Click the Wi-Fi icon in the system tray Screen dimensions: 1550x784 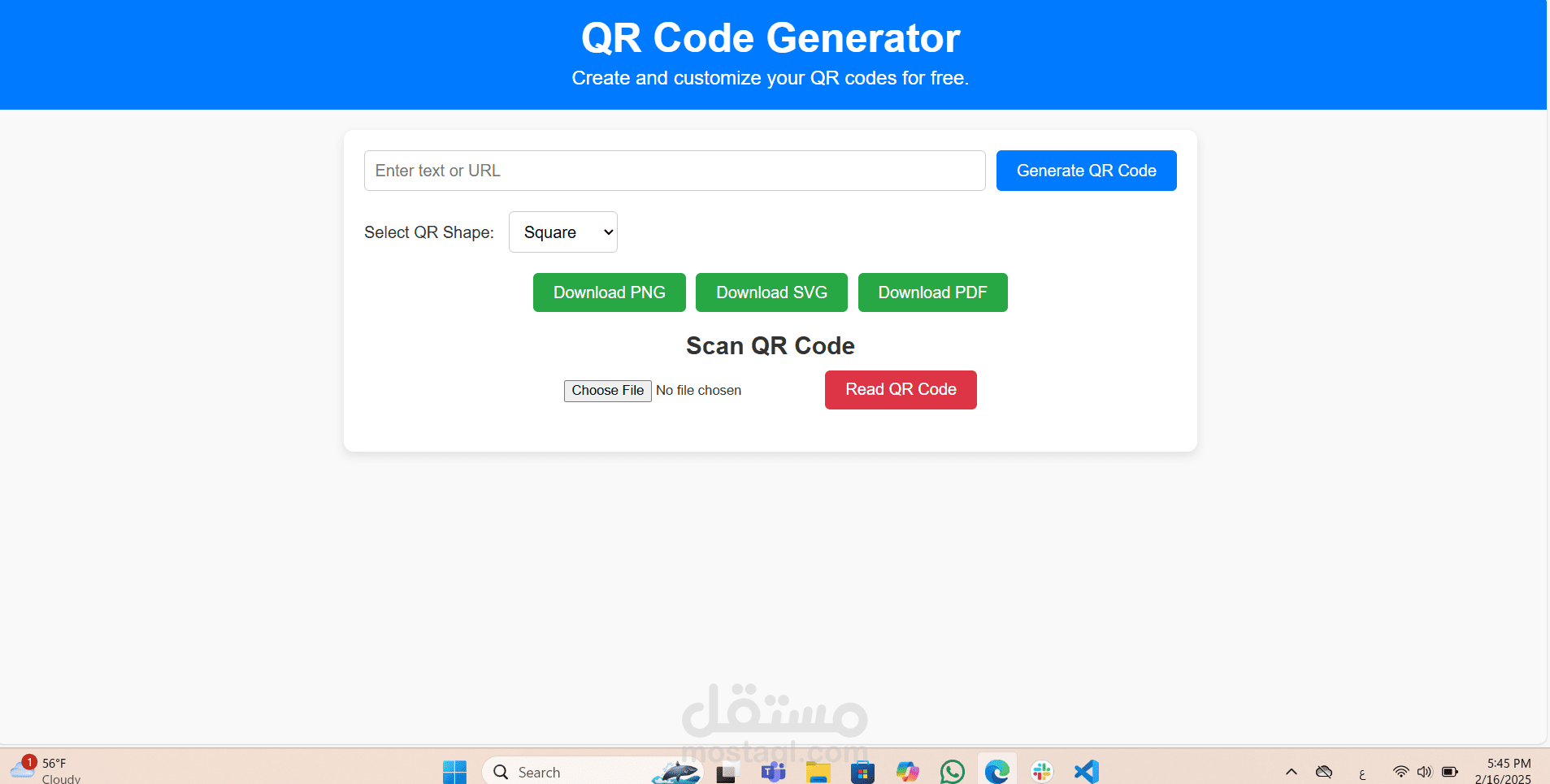click(x=1400, y=772)
